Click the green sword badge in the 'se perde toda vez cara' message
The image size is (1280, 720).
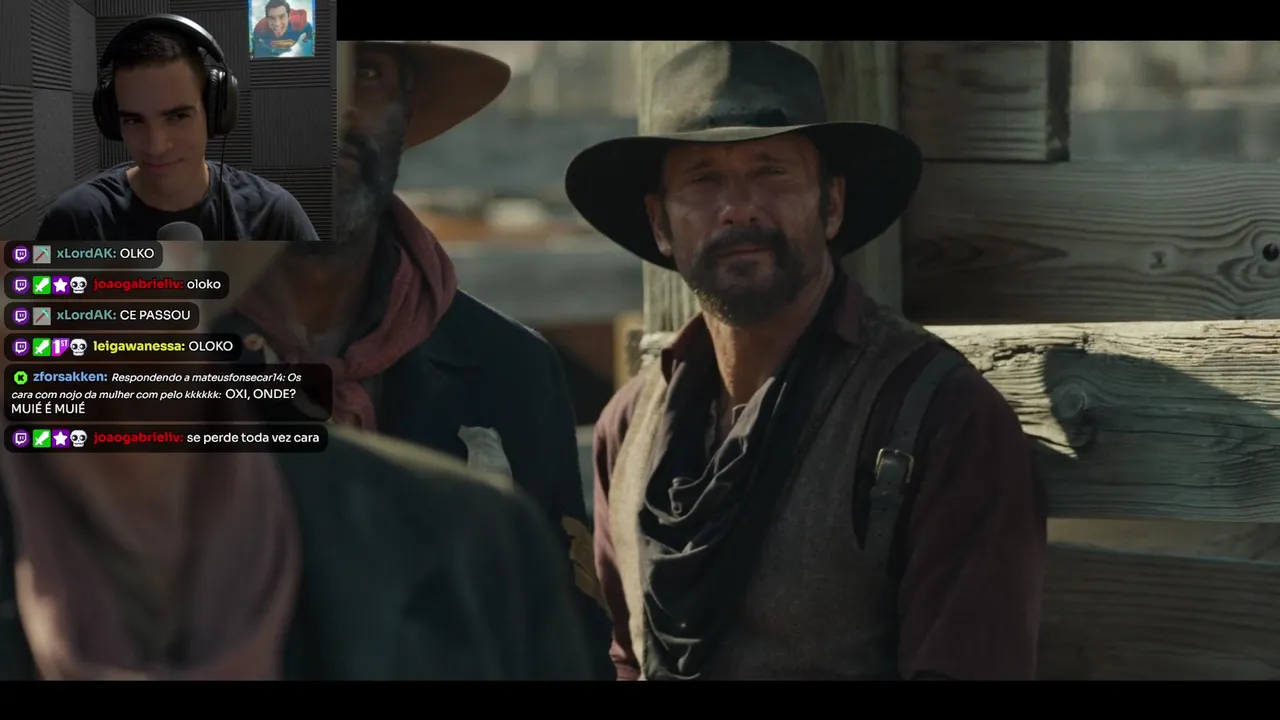[x=41, y=438]
